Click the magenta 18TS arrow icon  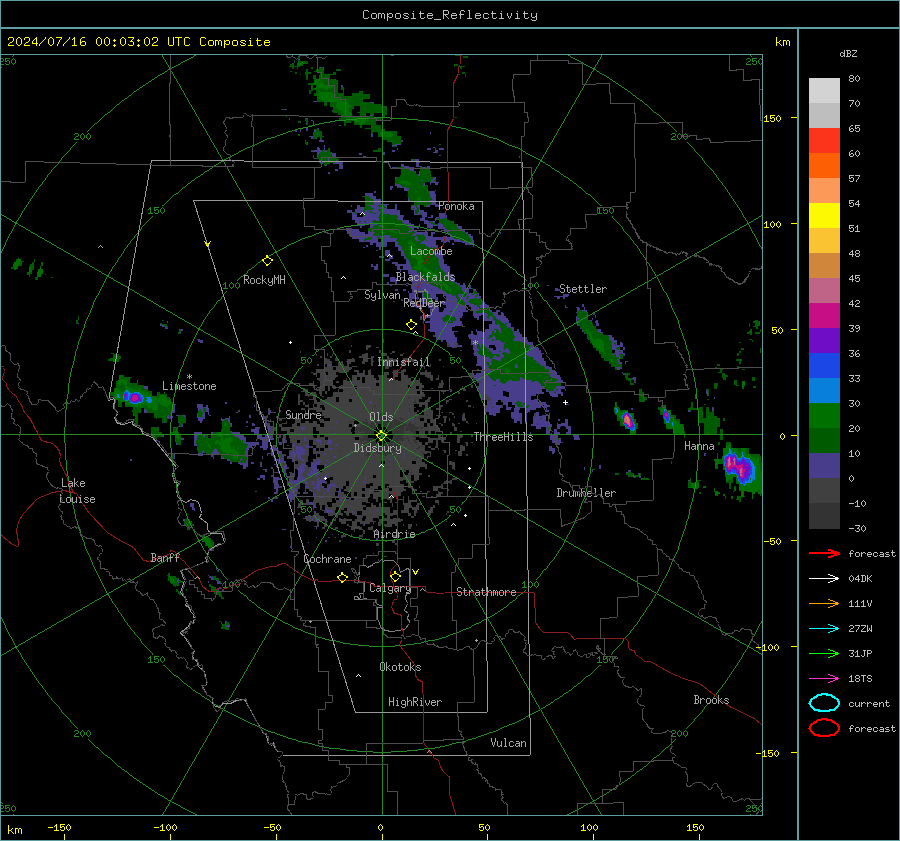(824, 679)
